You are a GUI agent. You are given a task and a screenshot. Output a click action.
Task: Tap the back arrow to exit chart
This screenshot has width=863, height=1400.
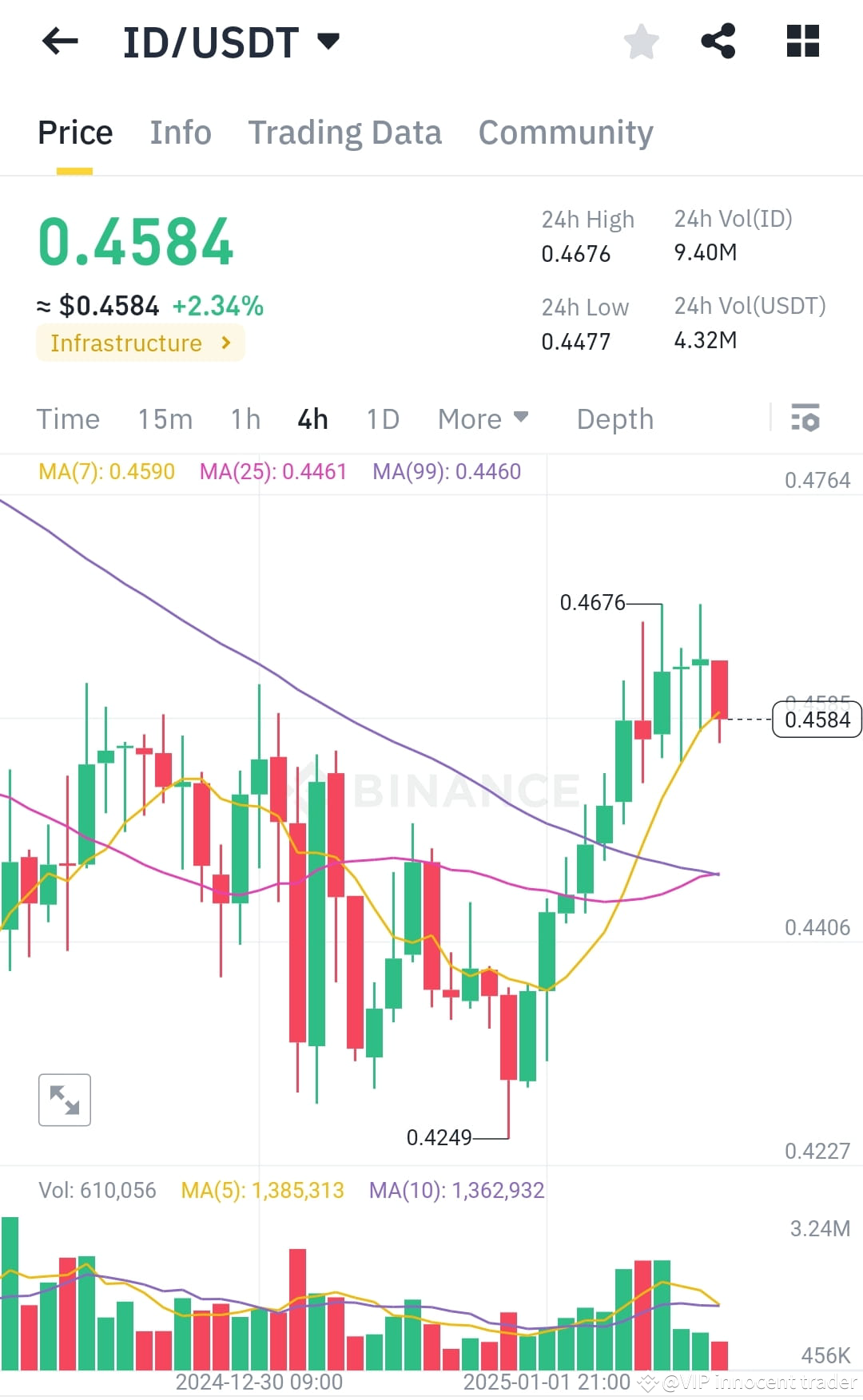pyautogui.click(x=59, y=41)
